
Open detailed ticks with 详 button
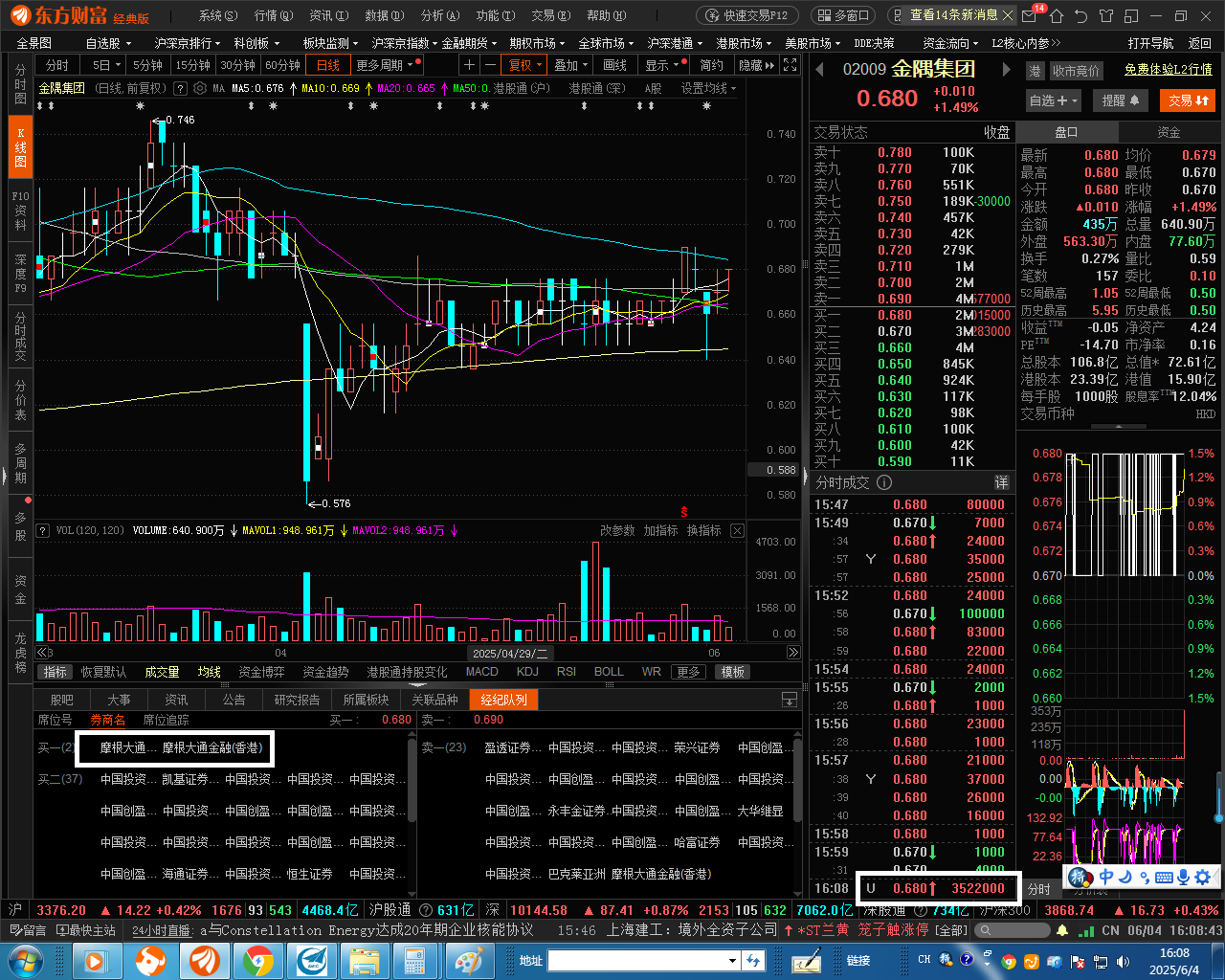[x=1001, y=482]
